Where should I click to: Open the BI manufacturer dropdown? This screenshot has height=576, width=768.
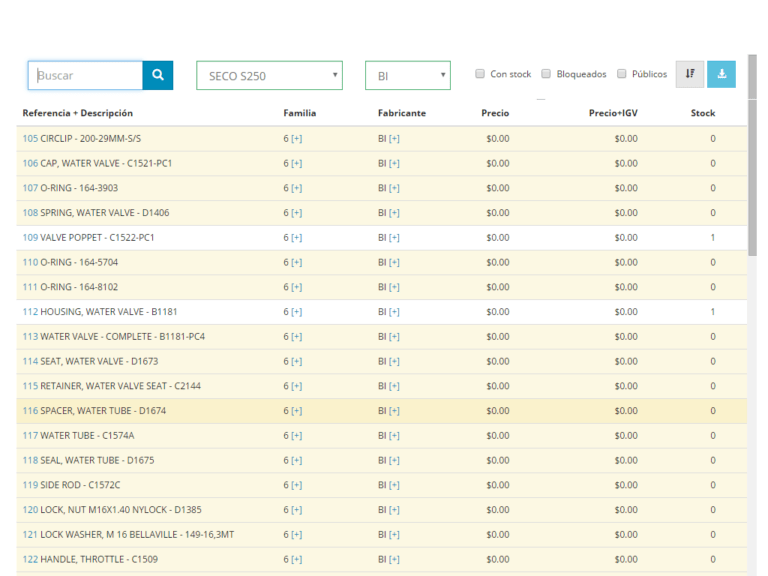(x=407, y=76)
